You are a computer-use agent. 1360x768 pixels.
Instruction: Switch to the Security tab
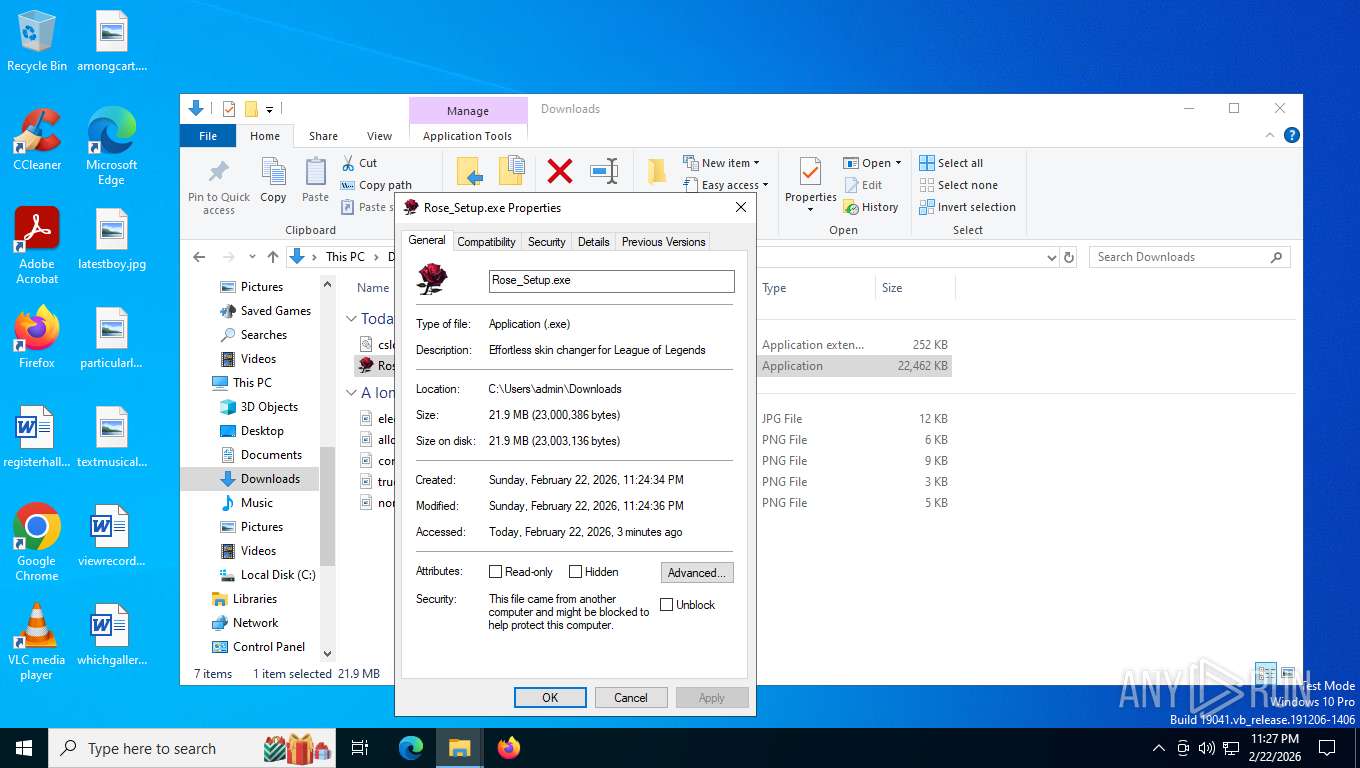(546, 242)
